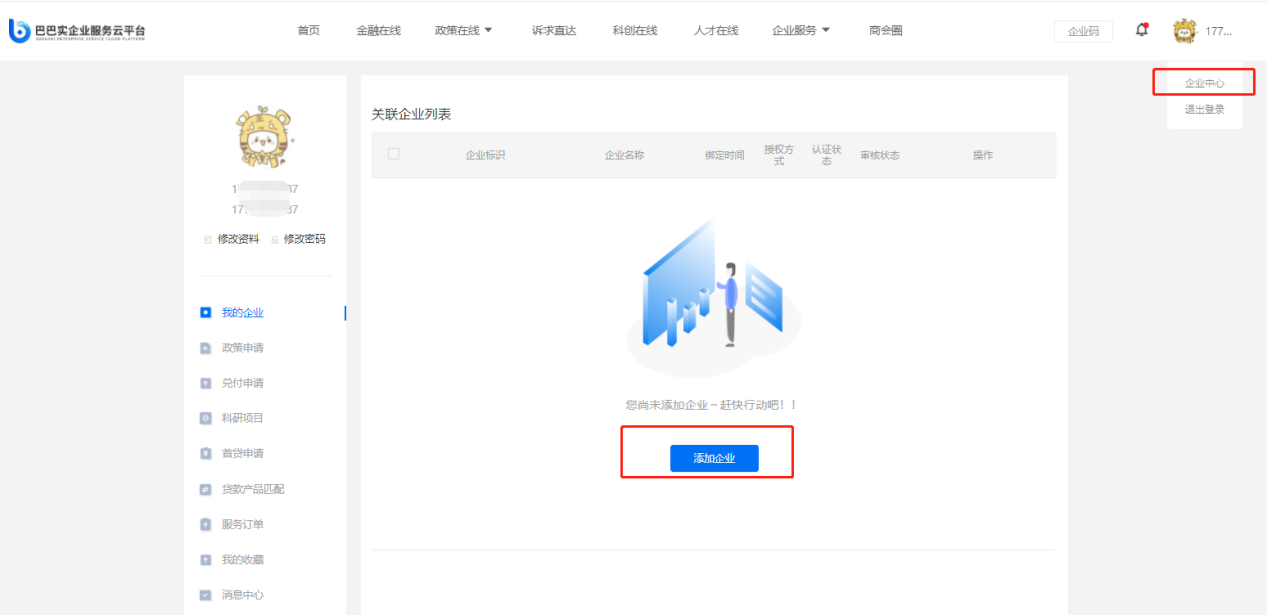Expand the 政策在线 dropdown menu
The image size is (1267, 615).
point(464,30)
